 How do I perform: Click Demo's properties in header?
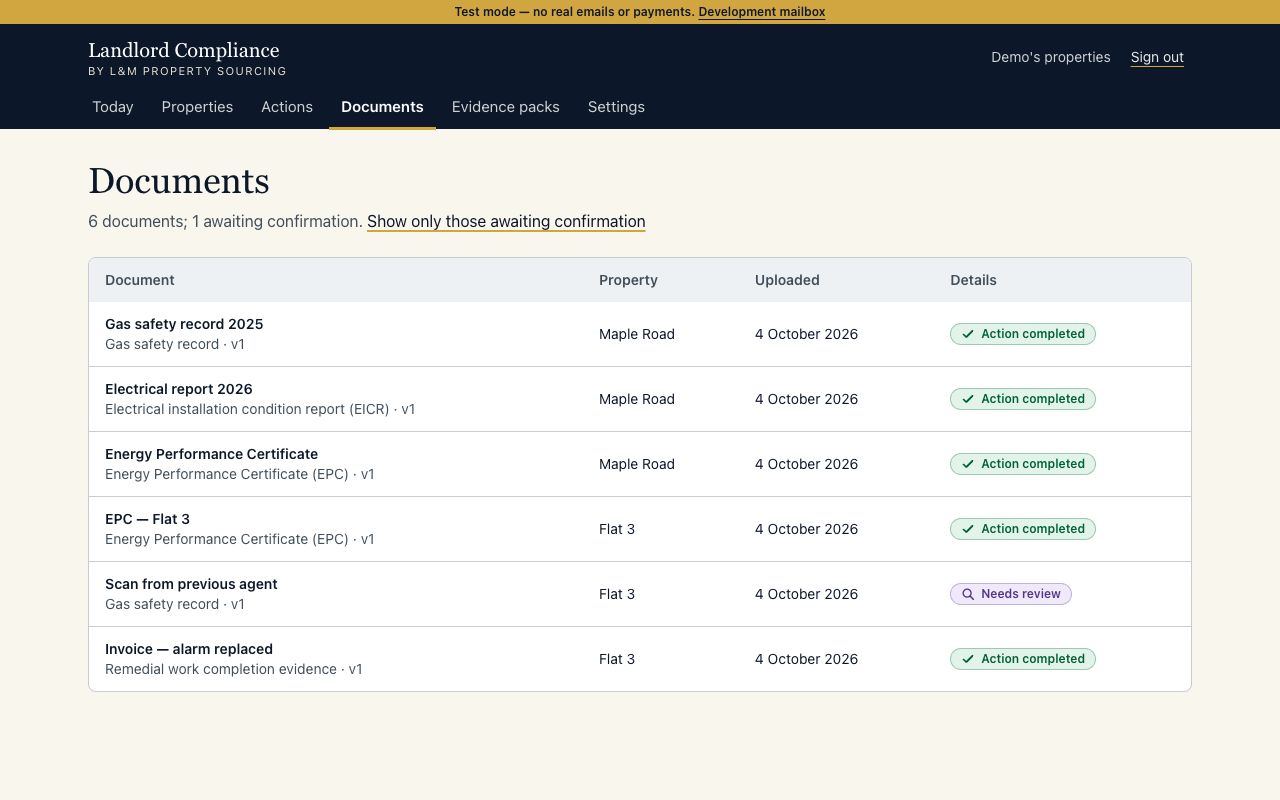click(x=1050, y=57)
